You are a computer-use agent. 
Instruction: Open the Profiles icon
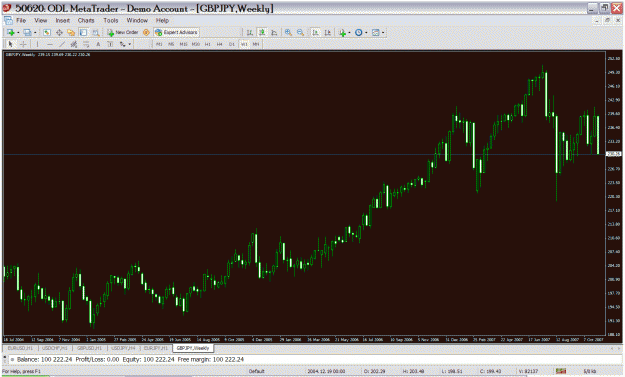click(x=27, y=32)
